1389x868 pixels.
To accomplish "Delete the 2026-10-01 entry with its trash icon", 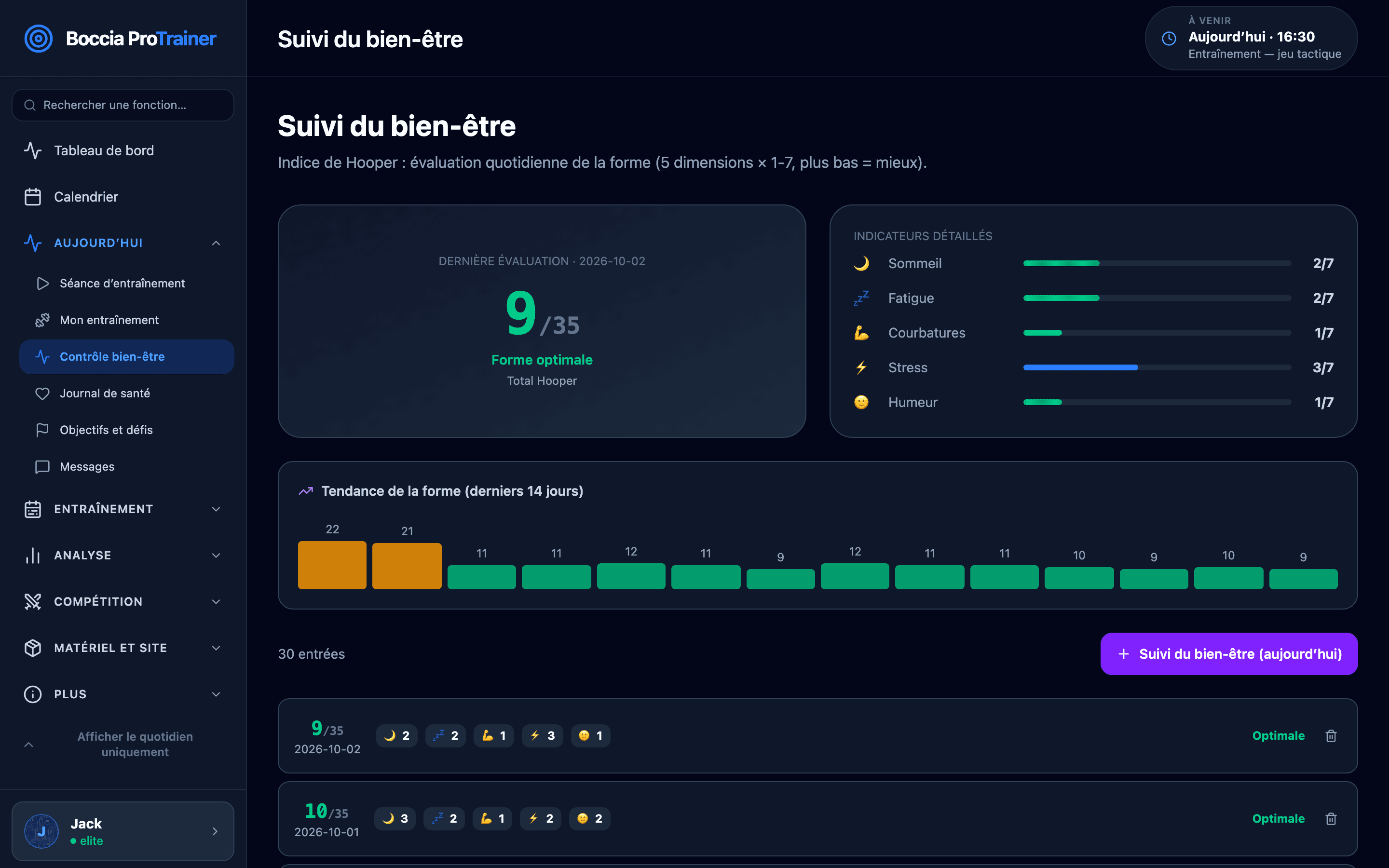I will click(1331, 819).
